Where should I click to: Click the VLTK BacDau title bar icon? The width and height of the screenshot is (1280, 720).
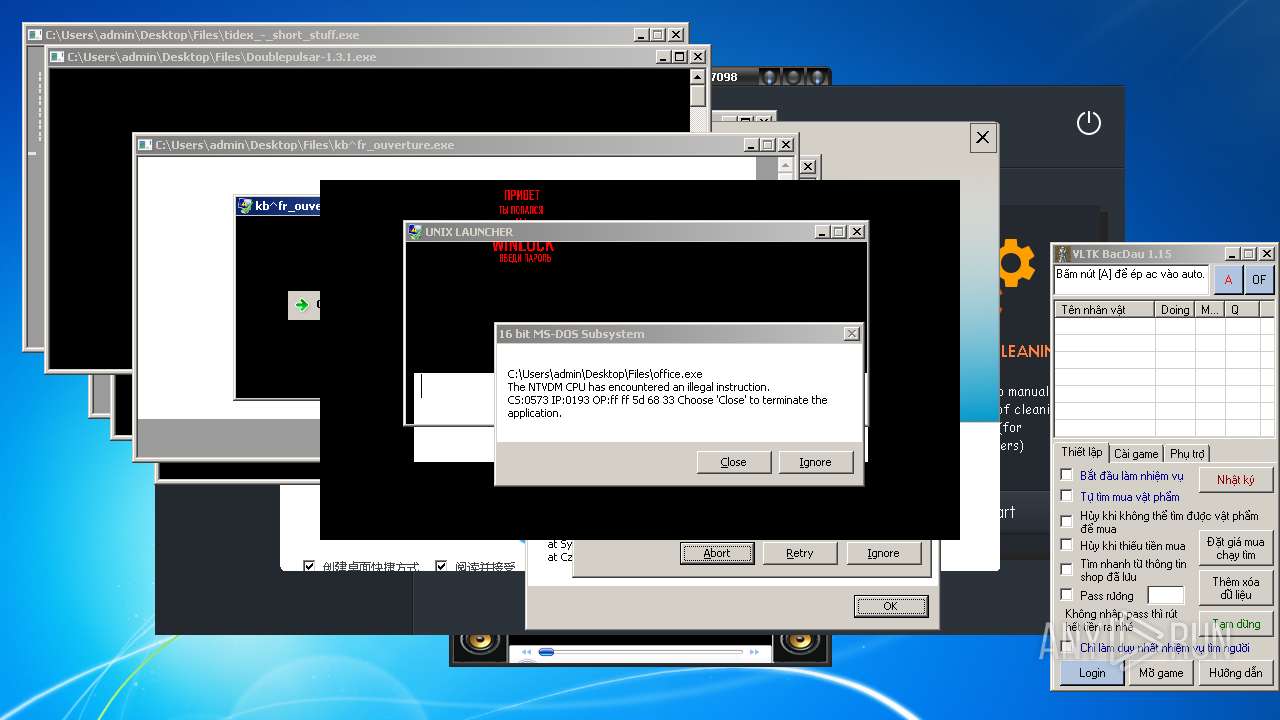pos(1064,254)
